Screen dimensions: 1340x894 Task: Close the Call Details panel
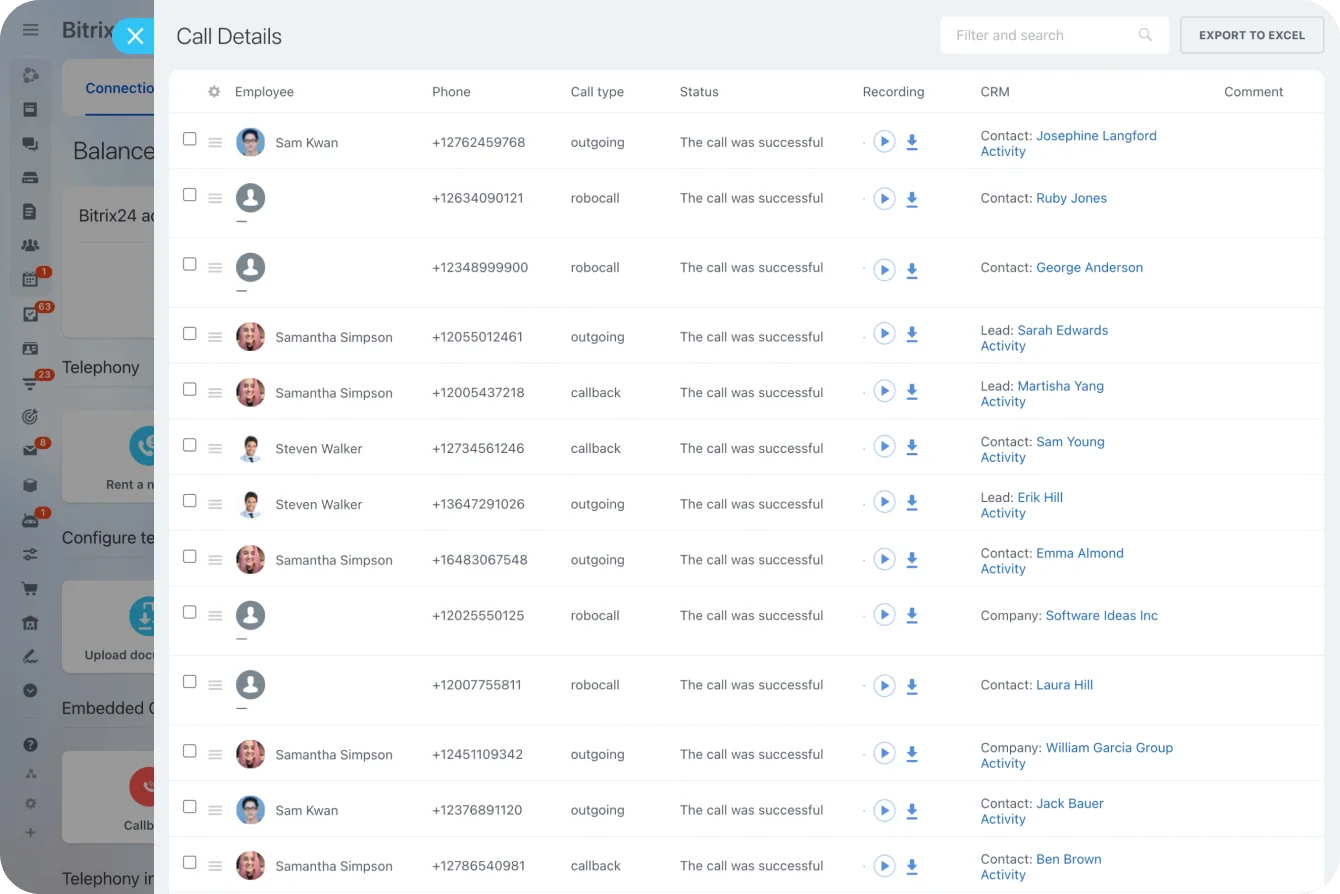click(135, 36)
